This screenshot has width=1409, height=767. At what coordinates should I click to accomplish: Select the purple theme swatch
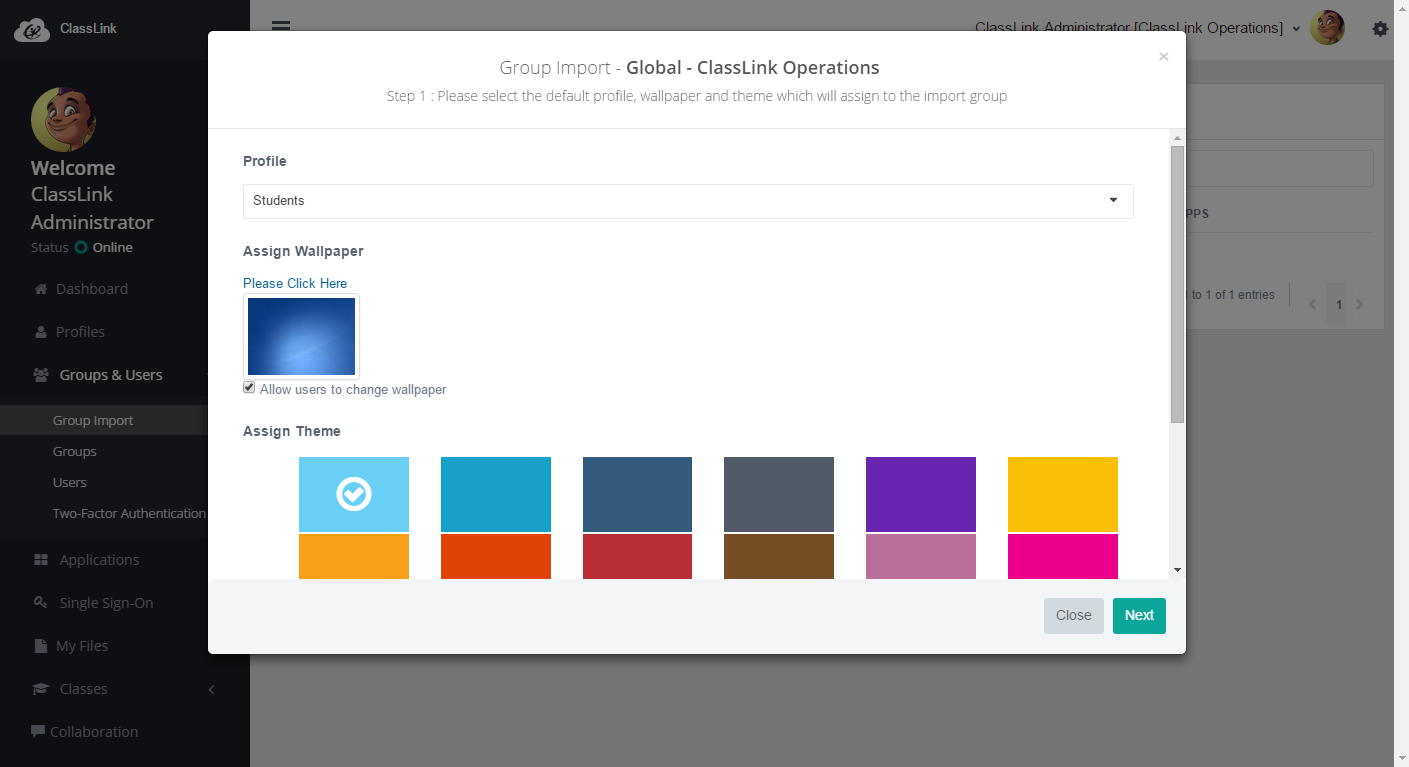pos(921,494)
